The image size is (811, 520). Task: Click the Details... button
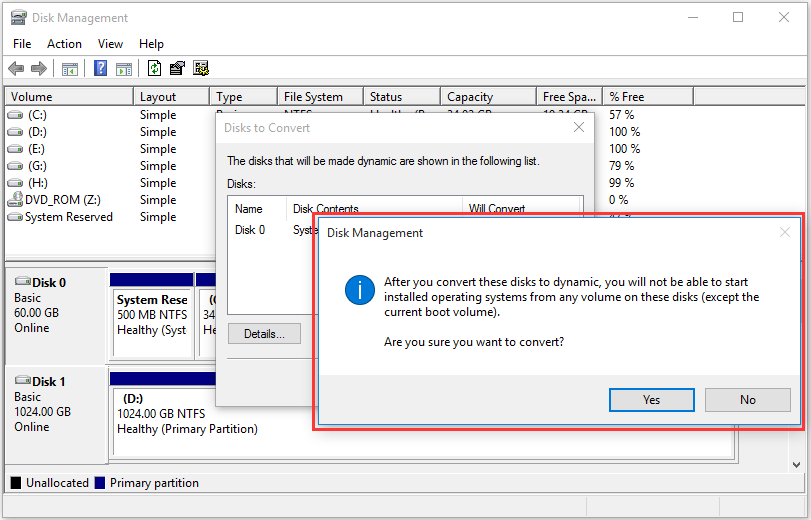coord(264,334)
